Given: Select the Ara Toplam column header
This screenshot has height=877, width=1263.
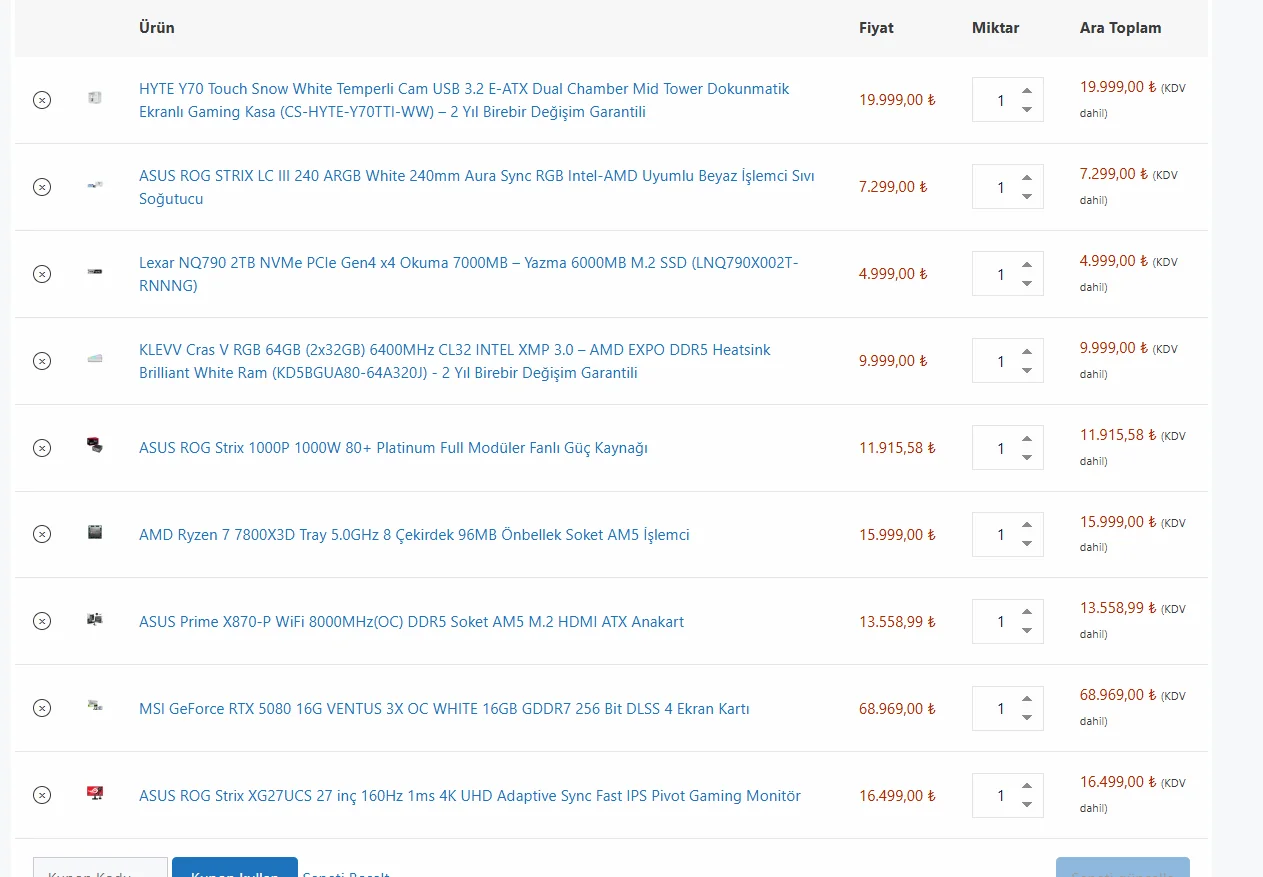Looking at the screenshot, I should 1120,28.
